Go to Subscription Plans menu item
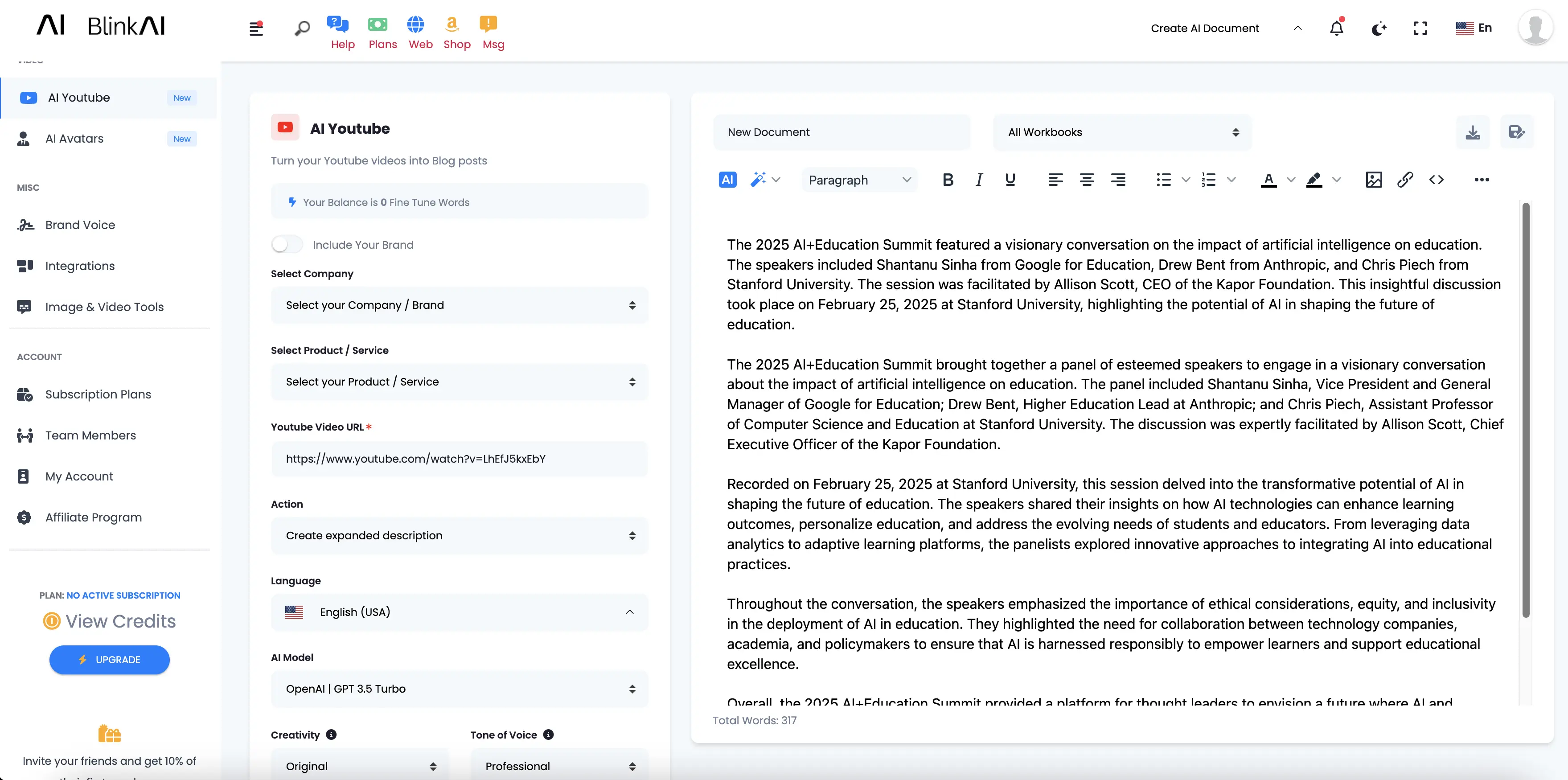The image size is (1568, 780). click(x=98, y=394)
